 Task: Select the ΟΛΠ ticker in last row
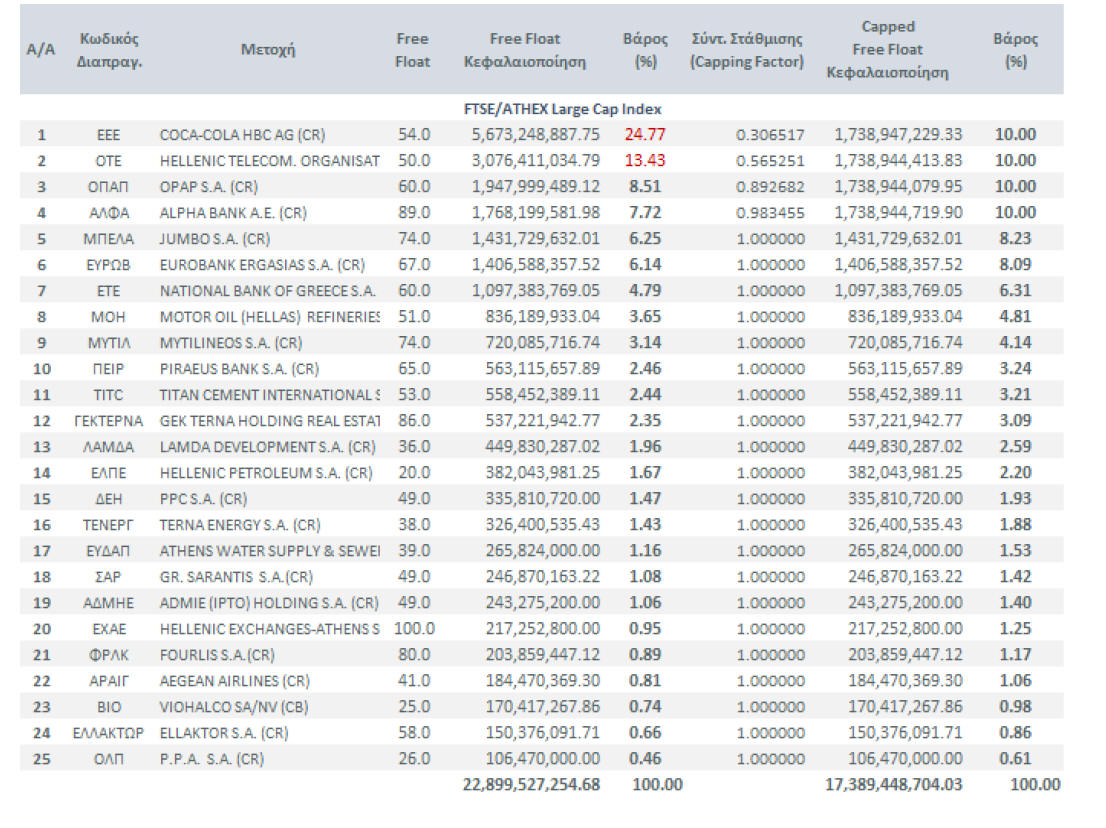click(x=109, y=758)
